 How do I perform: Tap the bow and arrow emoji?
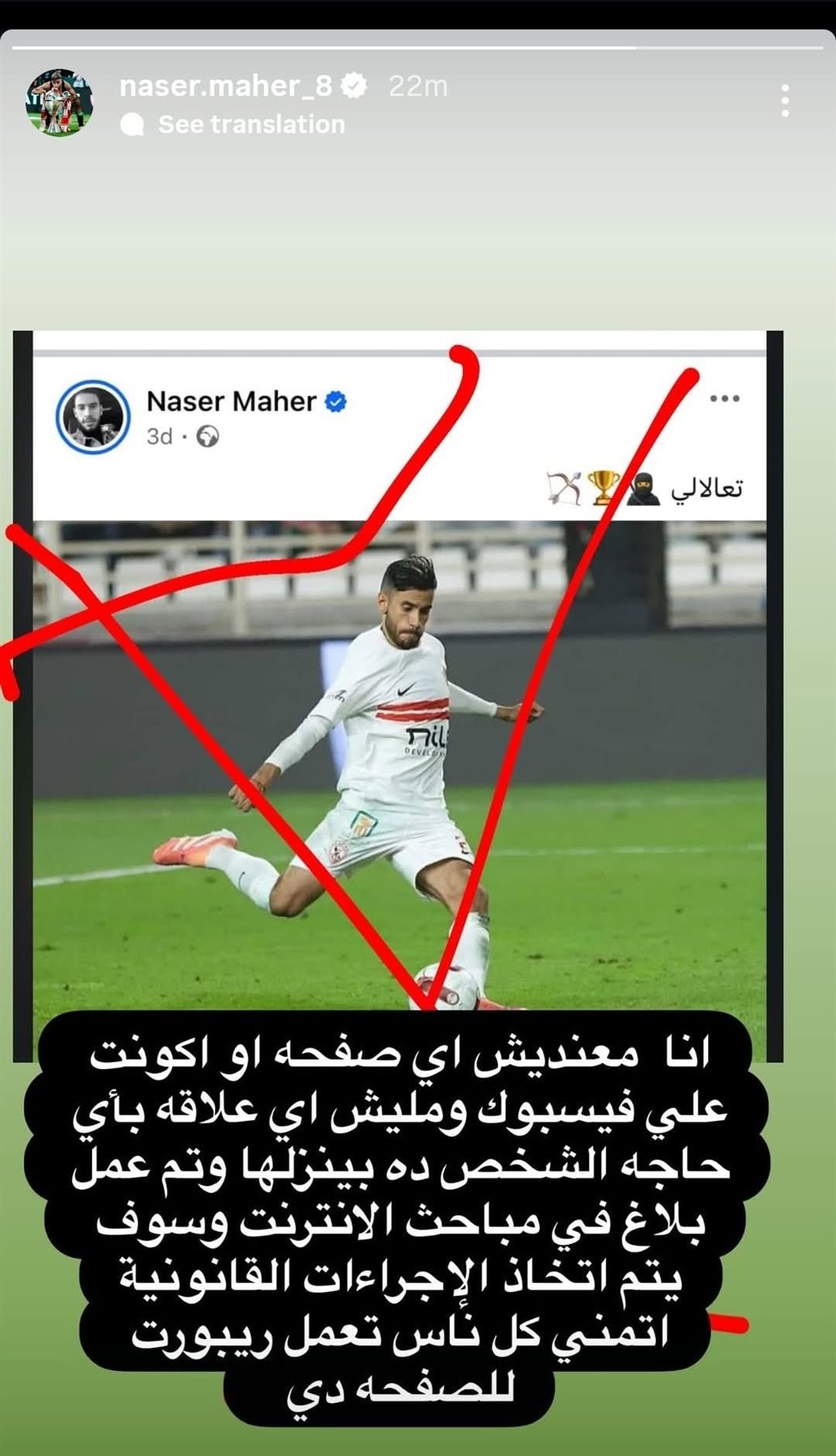(x=565, y=488)
